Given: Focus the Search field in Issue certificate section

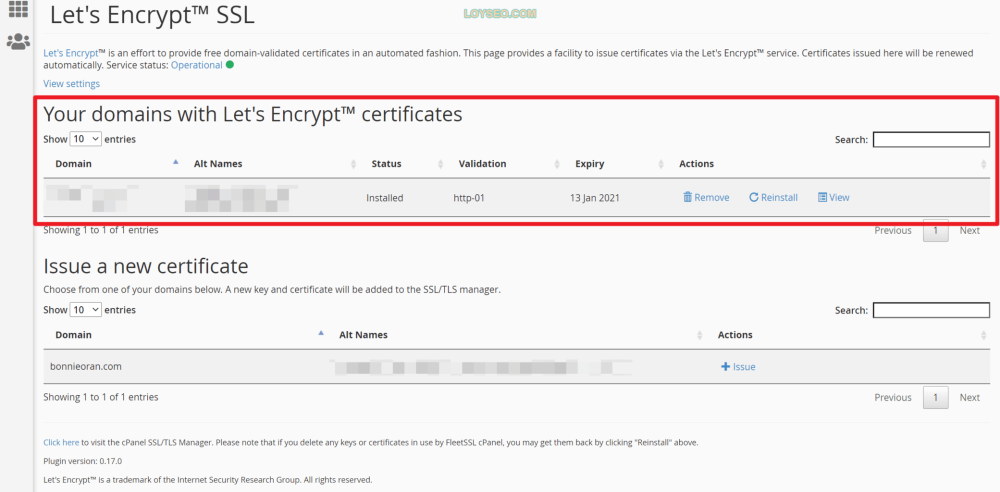Looking at the screenshot, I should 931,310.
